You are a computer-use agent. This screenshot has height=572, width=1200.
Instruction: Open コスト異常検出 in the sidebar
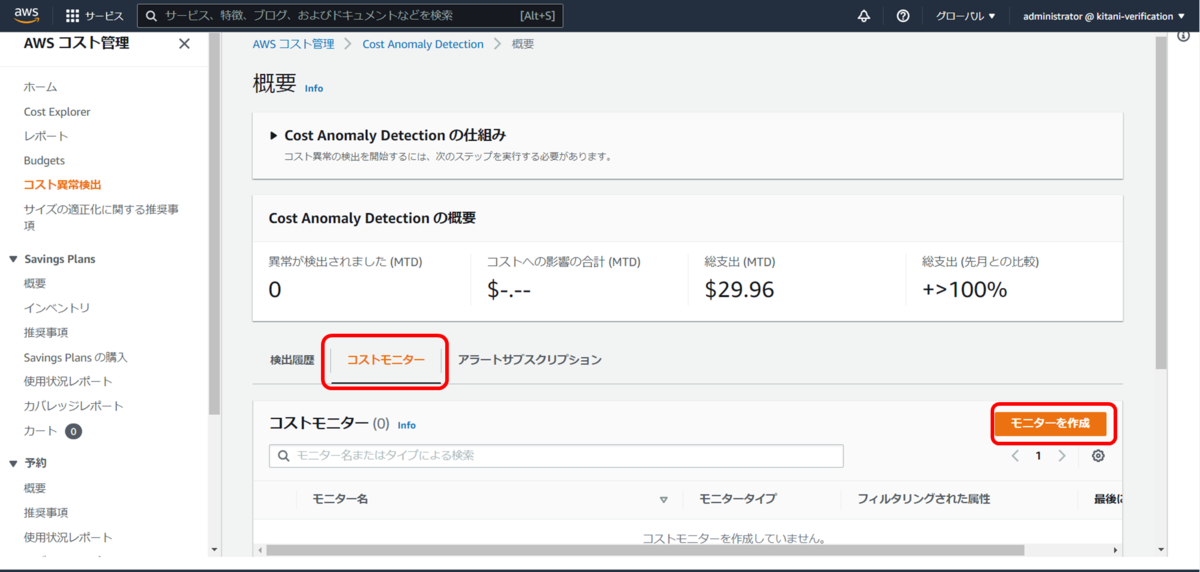tap(62, 185)
